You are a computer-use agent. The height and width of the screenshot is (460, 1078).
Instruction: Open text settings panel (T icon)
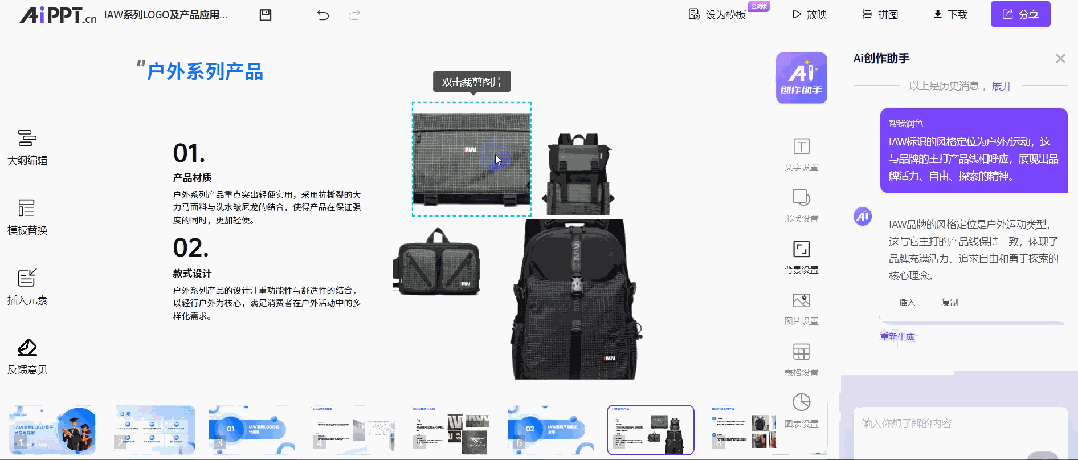802,154
